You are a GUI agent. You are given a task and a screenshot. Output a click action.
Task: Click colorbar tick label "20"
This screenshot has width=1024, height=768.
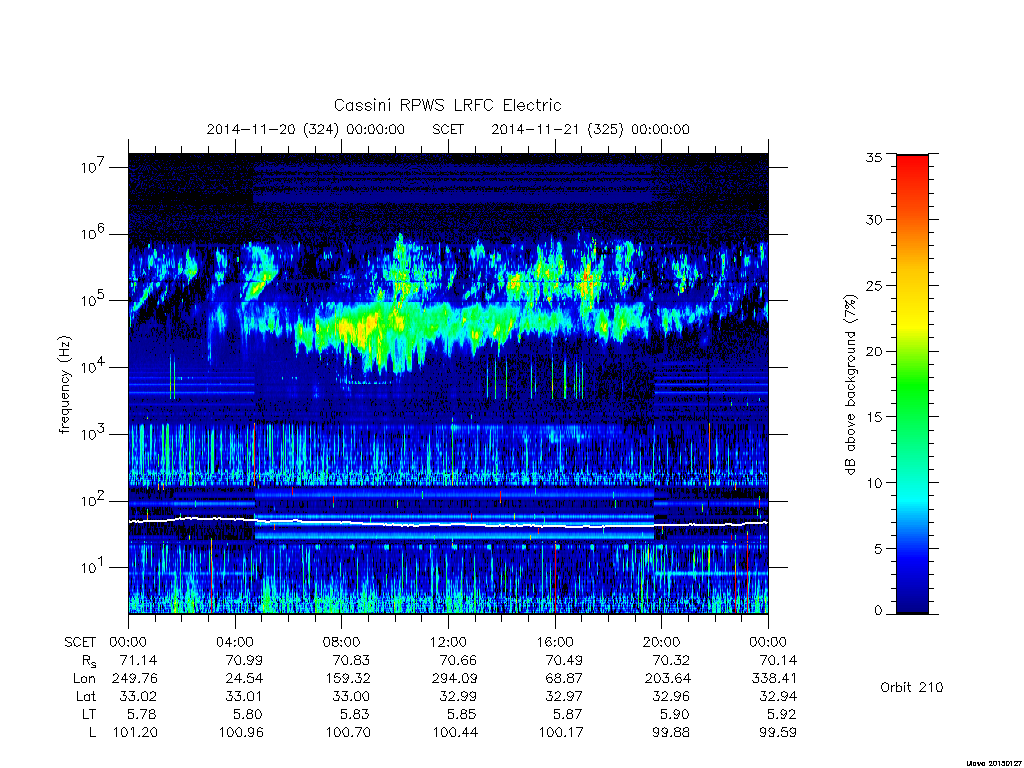[874, 351]
